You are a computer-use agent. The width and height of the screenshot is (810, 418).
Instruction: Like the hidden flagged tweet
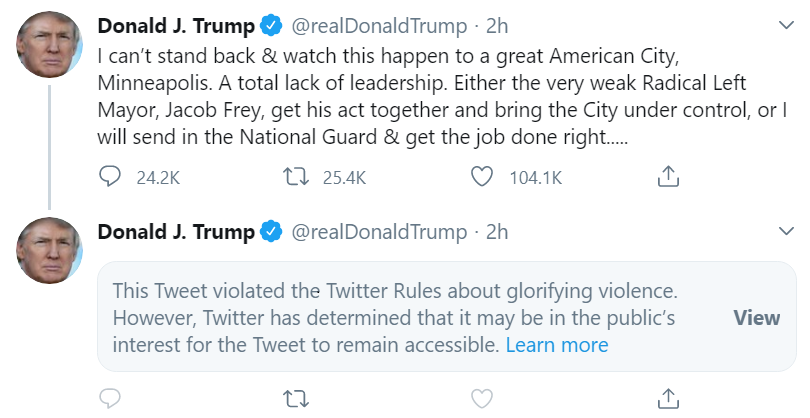(482, 398)
